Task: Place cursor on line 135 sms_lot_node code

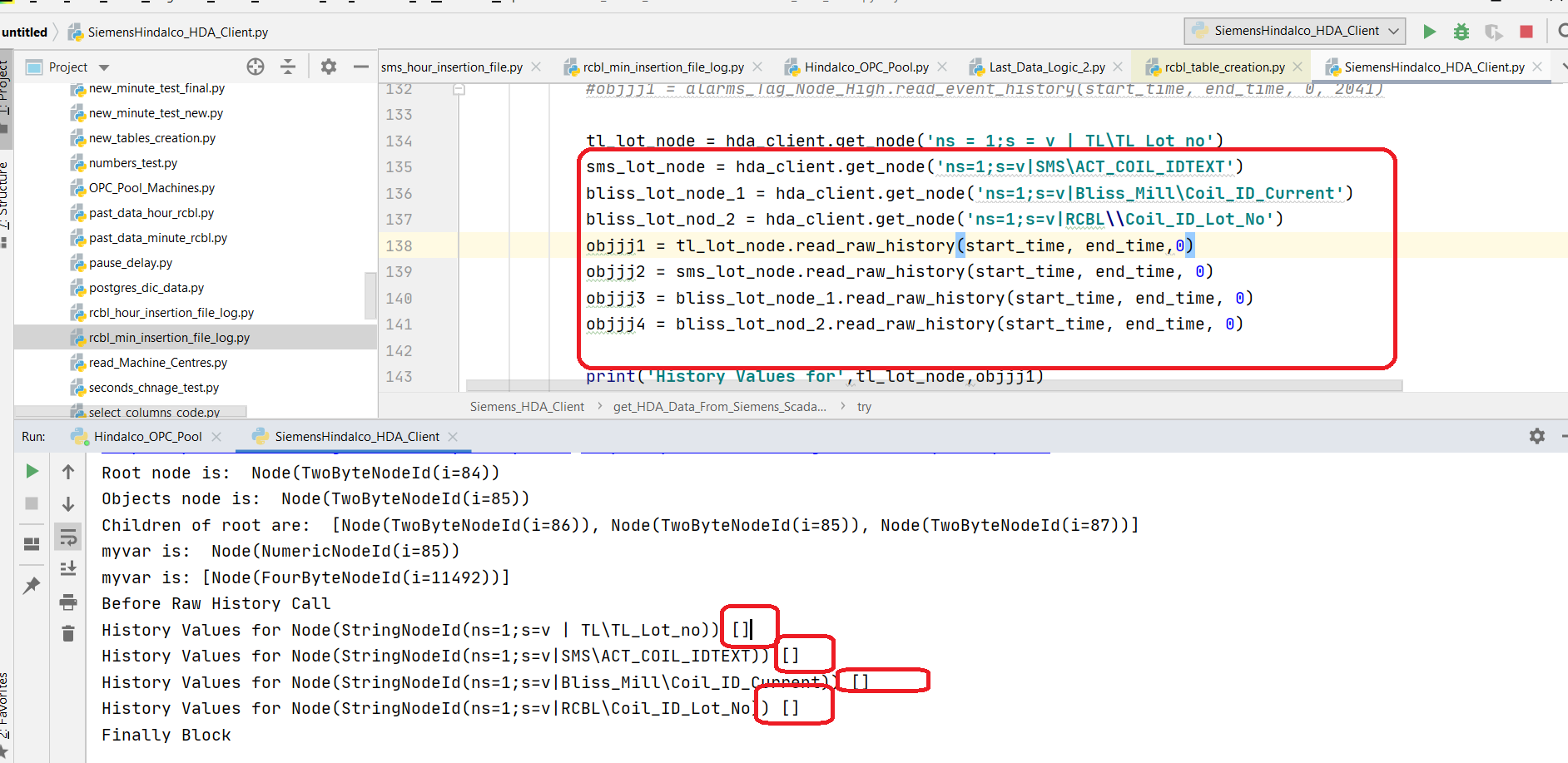Action: (914, 167)
